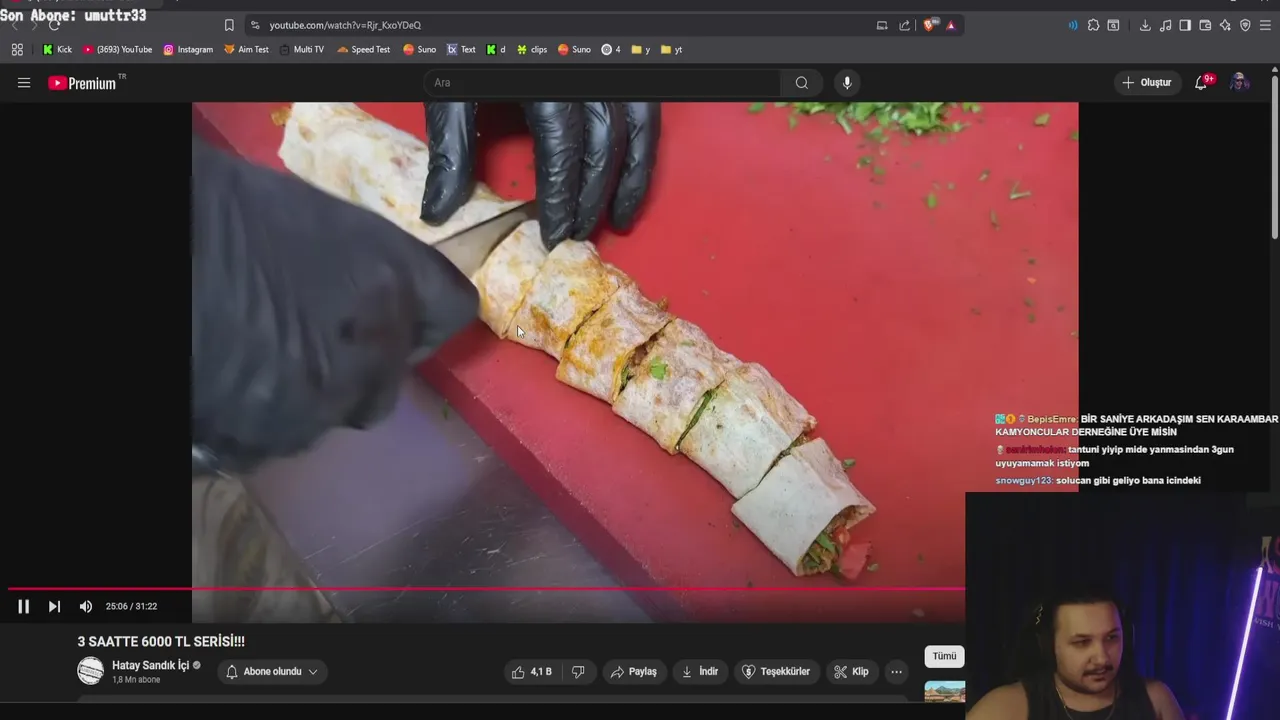The width and height of the screenshot is (1280, 720).
Task: Click the Oluştur create button
Action: 1147,83
